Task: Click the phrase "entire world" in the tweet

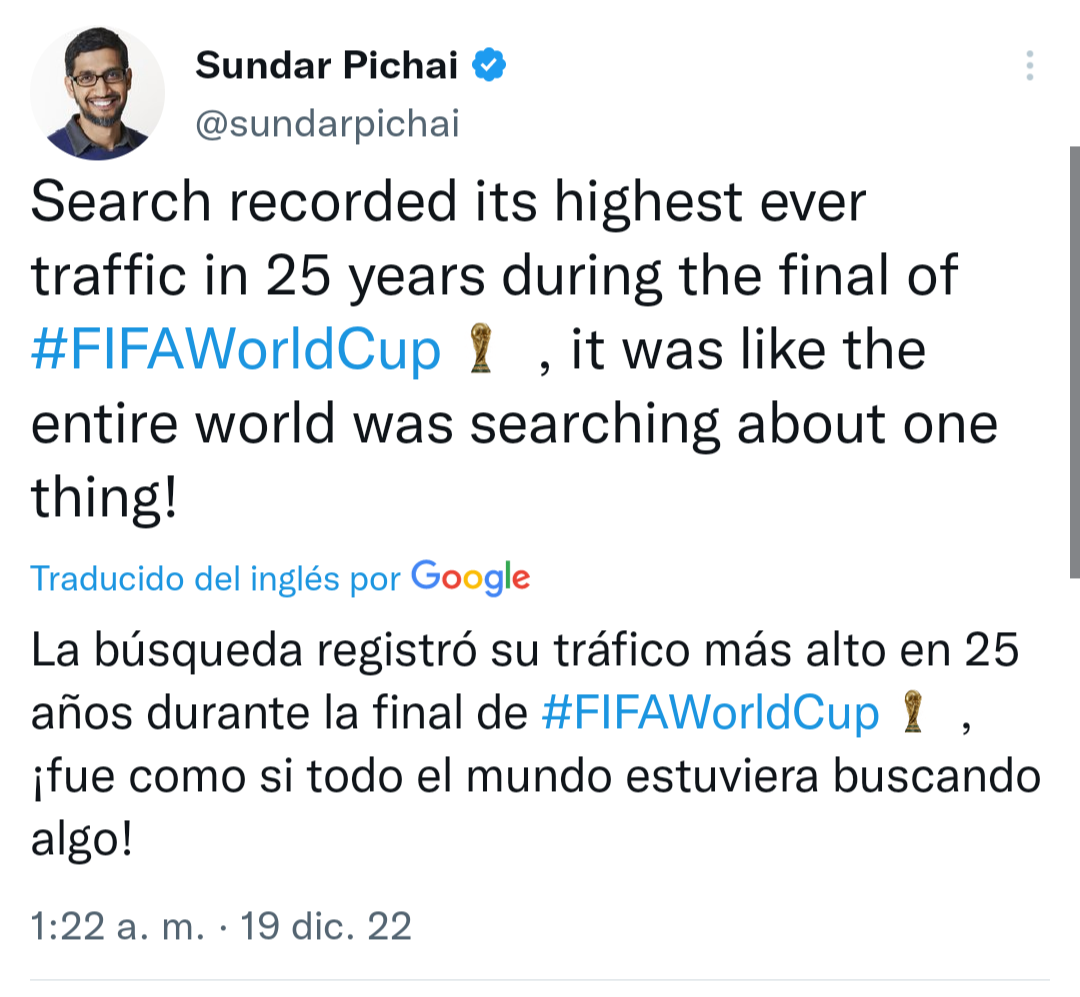Action: pos(183,424)
